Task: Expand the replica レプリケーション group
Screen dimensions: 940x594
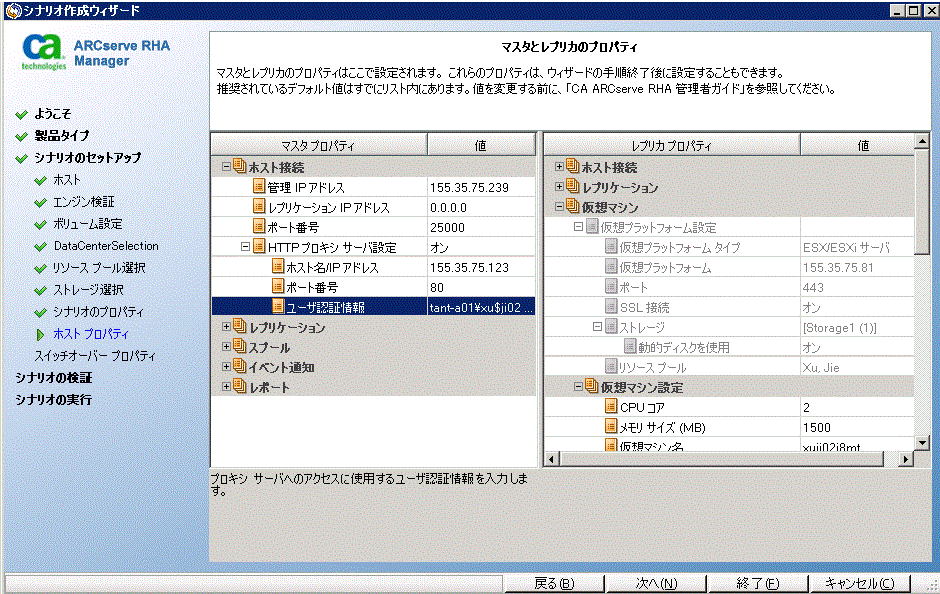Action: tap(559, 186)
